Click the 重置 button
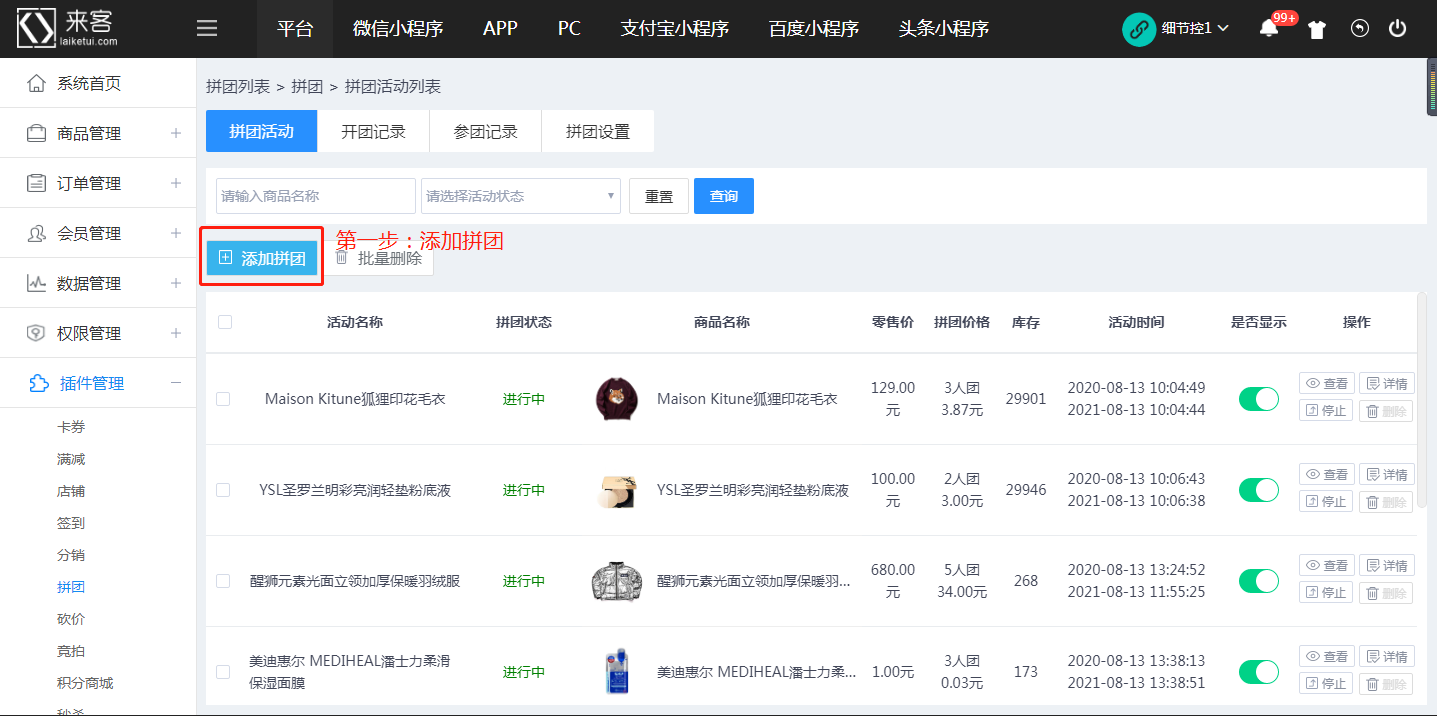The image size is (1437, 716). pyautogui.click(x=659, y=196)
